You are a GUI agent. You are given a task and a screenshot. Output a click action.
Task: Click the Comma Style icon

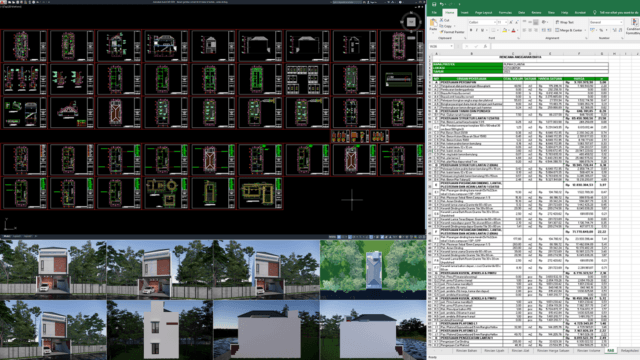tap(607, 30)
